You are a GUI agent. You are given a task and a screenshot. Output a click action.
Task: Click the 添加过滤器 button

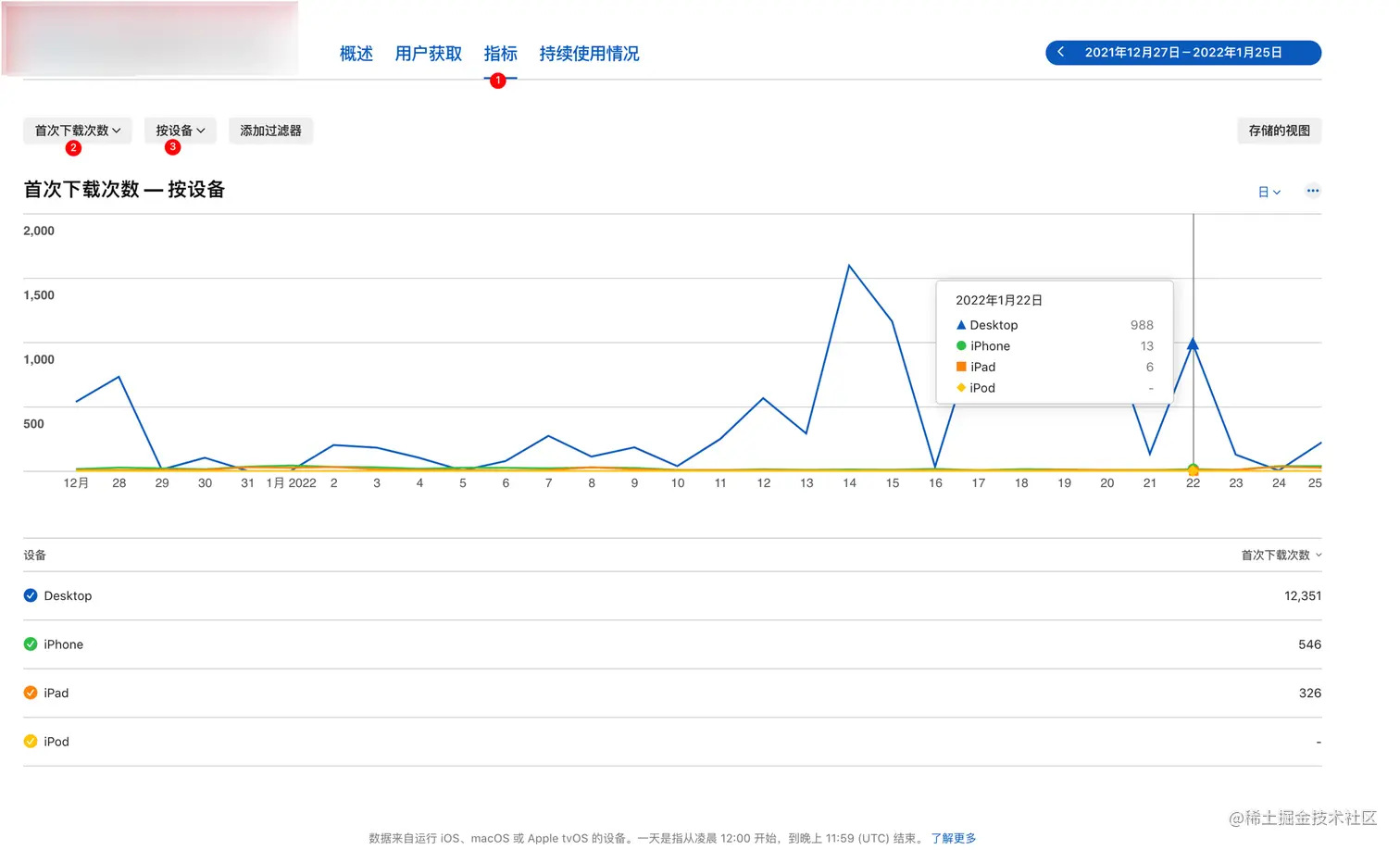point(270,131)
